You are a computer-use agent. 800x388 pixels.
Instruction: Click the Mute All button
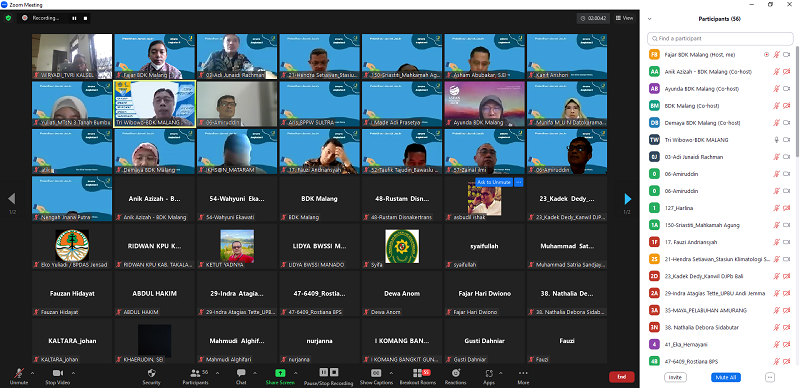(x=726, y=377)
